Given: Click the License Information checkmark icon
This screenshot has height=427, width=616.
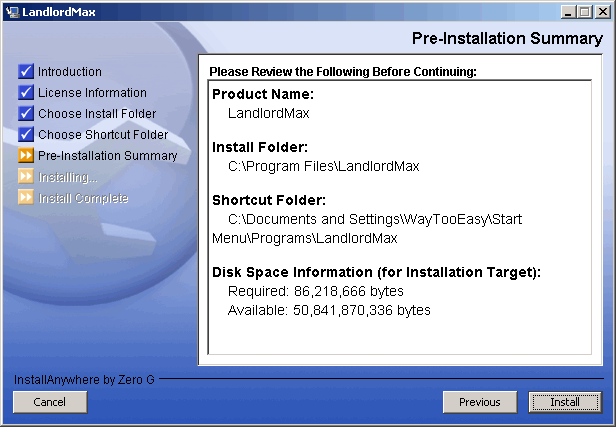Looking at the screenshot, I should (26, 92).
